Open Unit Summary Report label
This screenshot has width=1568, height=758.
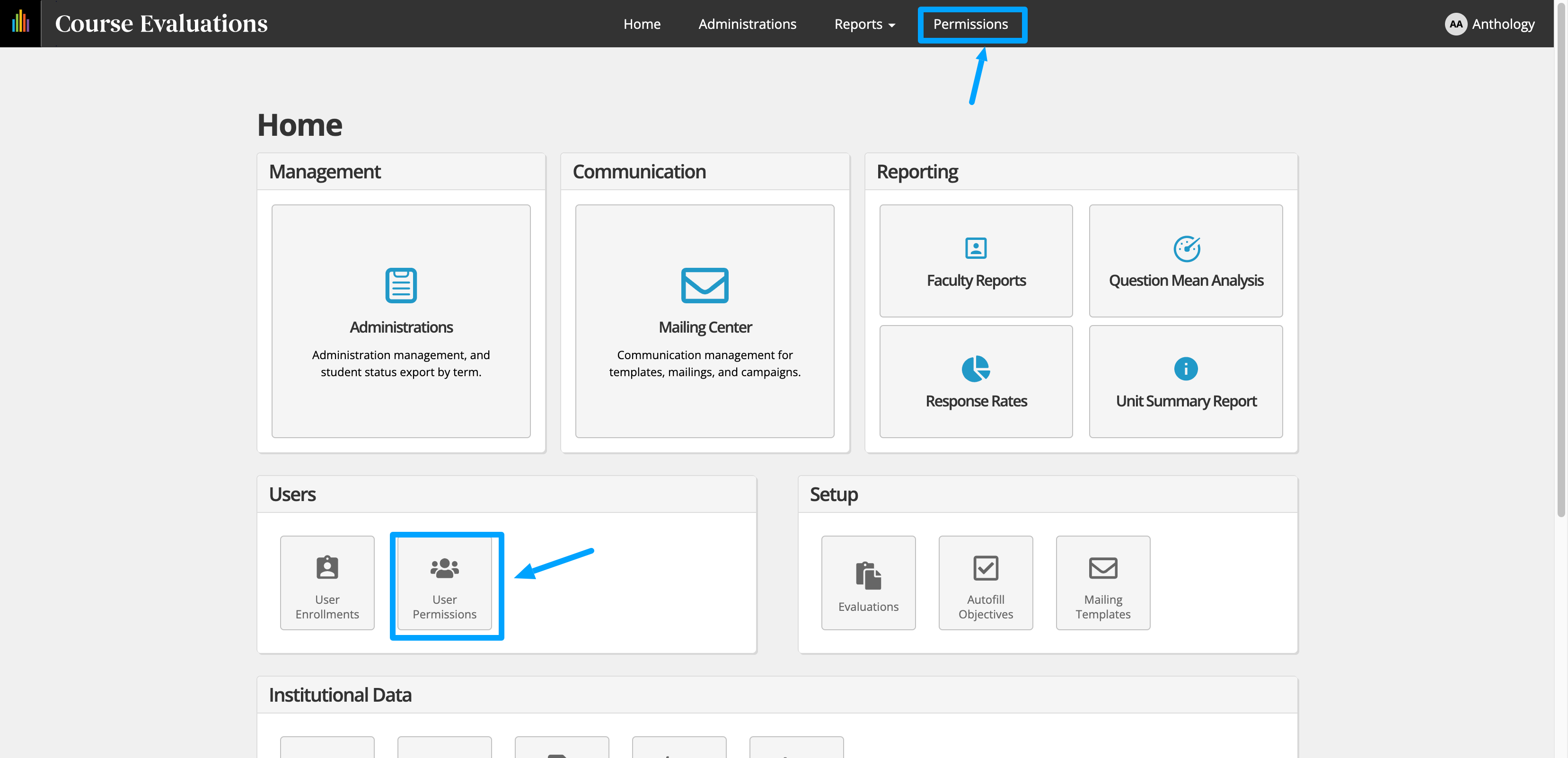[x=1186, y=401]
